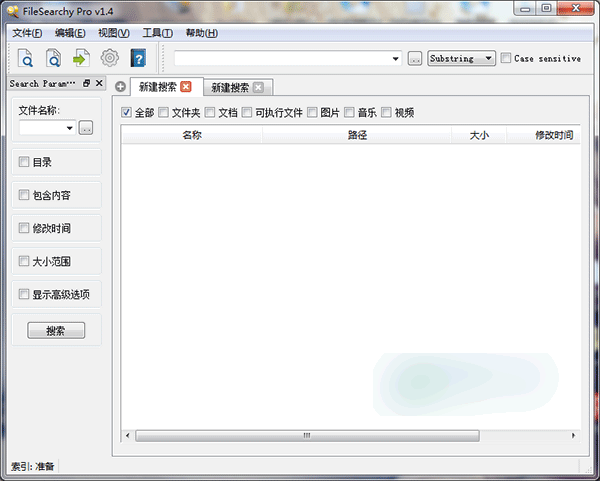Float the Search Parameters panel

86,83
